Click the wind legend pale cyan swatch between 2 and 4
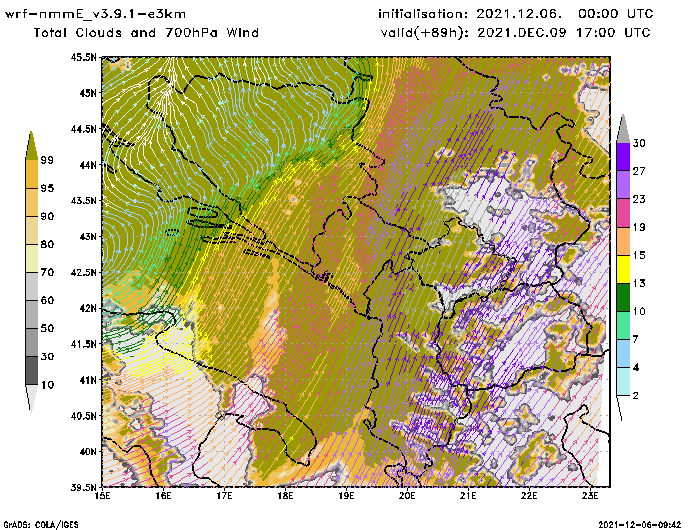 623,381
